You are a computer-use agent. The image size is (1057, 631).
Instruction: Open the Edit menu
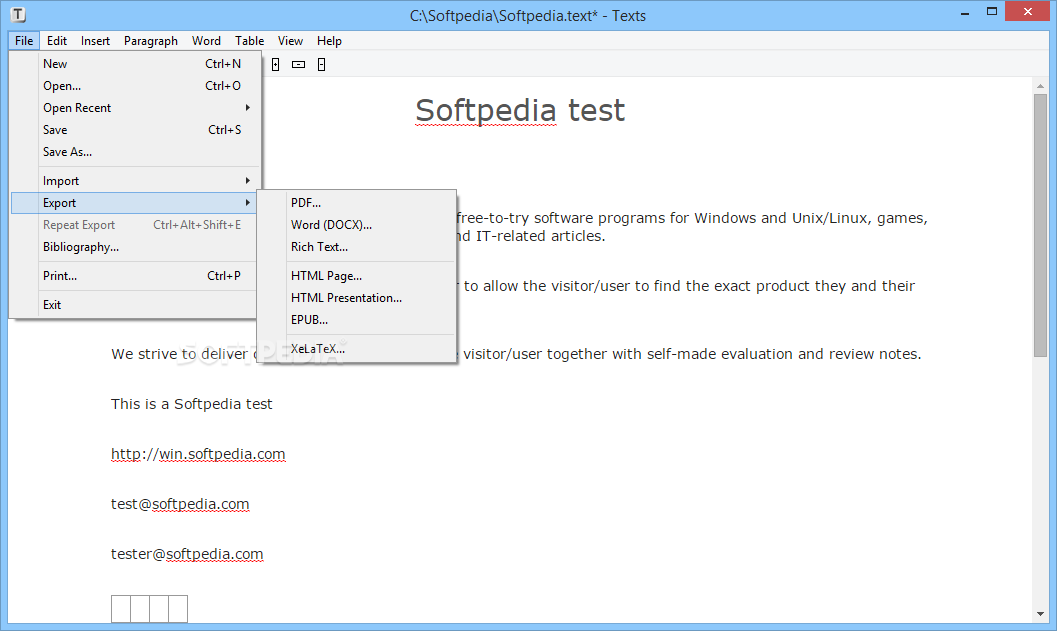pos(57,40)
